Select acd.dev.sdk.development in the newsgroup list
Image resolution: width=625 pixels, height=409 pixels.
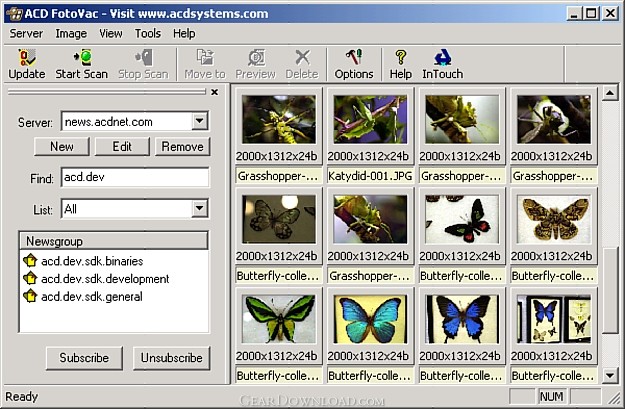pos(105,279)
